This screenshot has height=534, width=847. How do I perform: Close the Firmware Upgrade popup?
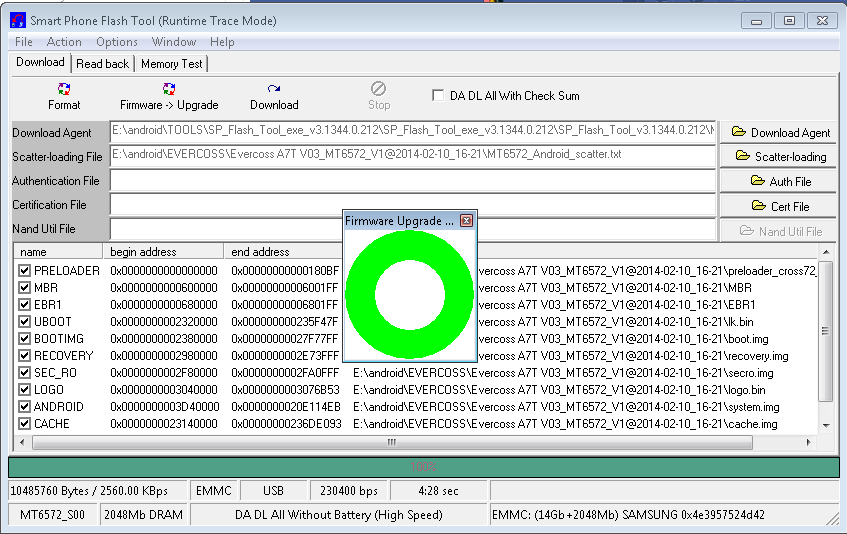pos(467,220)
